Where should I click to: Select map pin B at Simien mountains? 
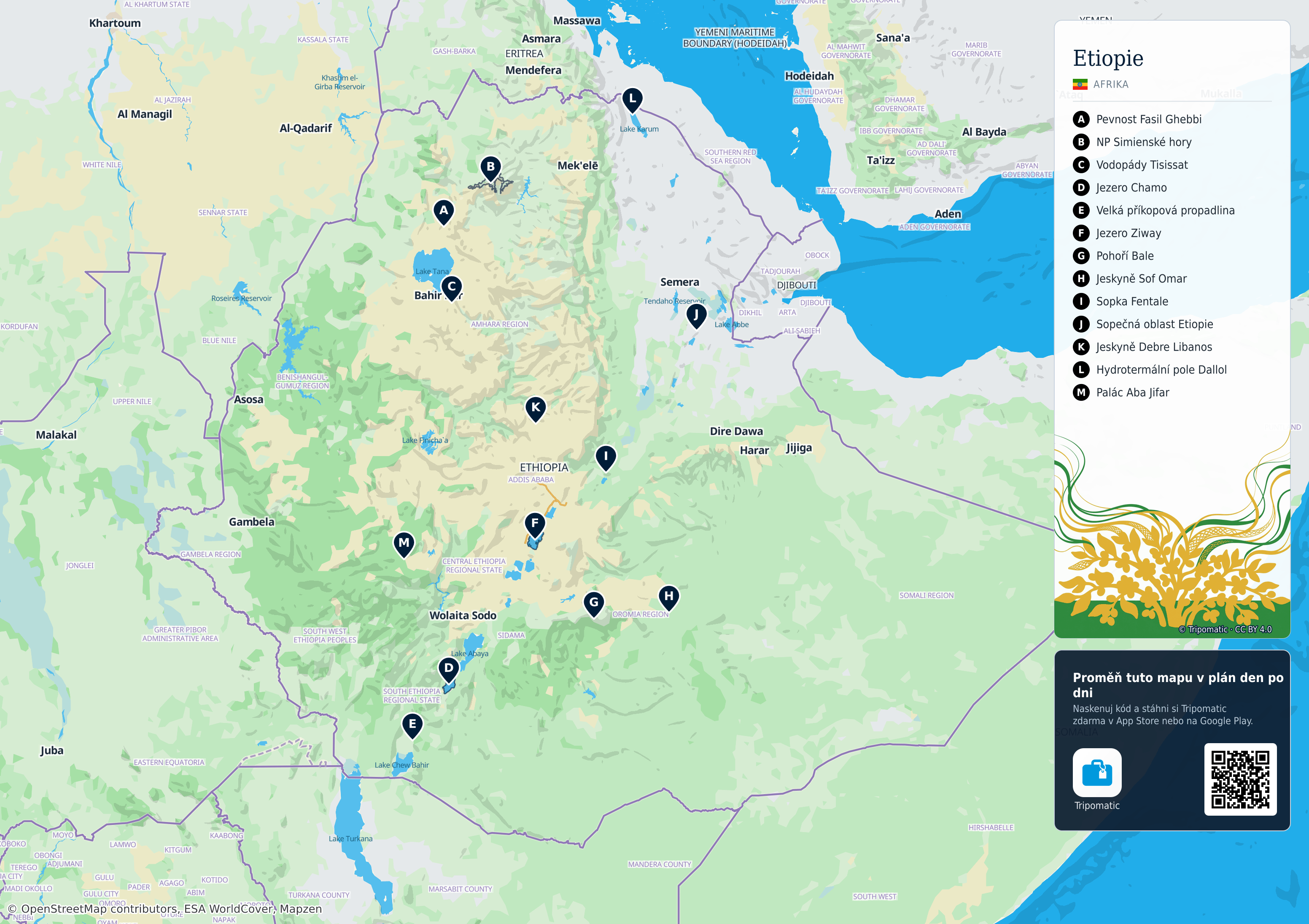(x=490, y=169)
